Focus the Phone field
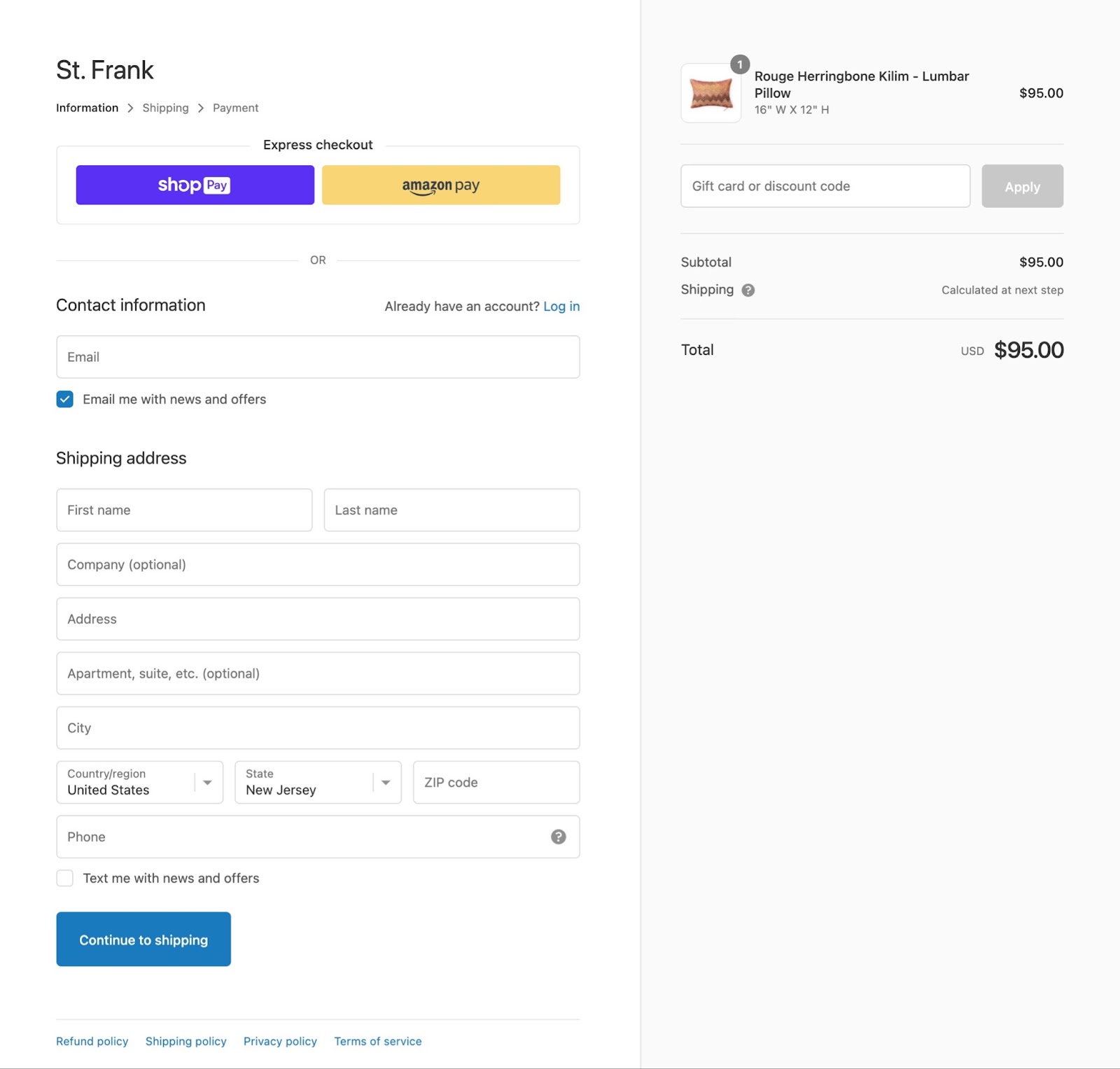Image resolution: width=1120 pixels, height=1069 pixels. (318, 837)
